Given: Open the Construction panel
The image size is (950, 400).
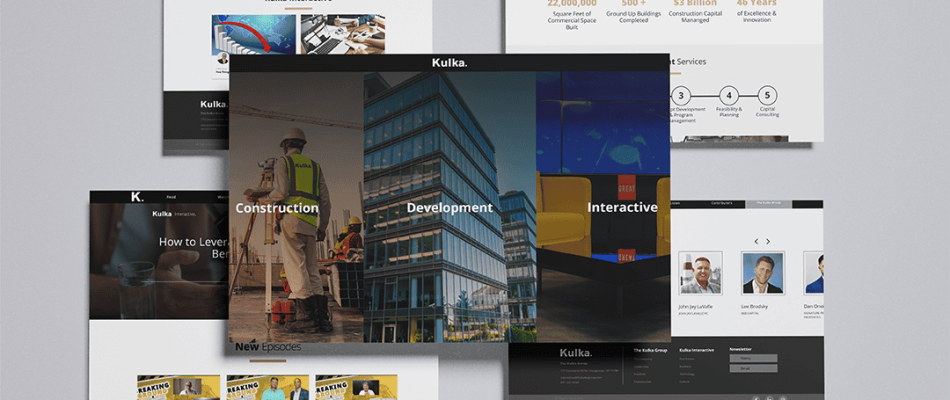Looking at the screenshot, I should 277,208.
